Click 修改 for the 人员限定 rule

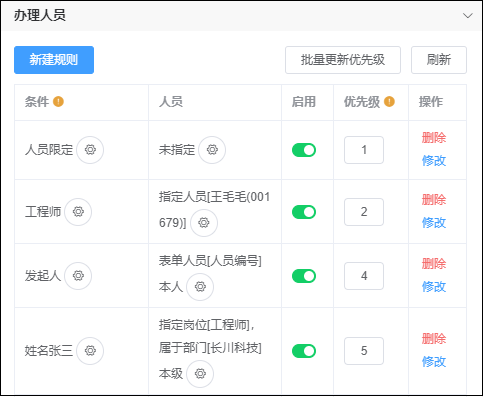pyautogui.click(x=434, y=161)
